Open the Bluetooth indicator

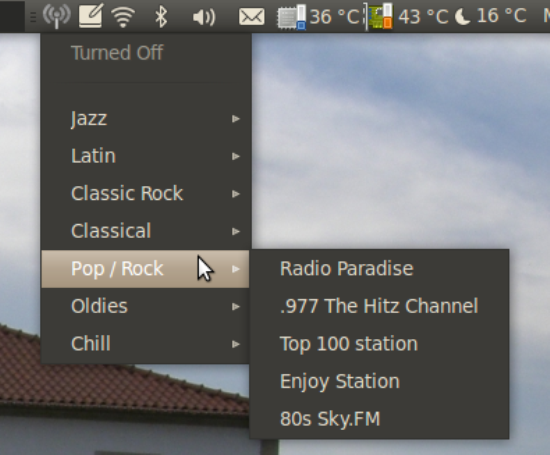tap(161, 16)
